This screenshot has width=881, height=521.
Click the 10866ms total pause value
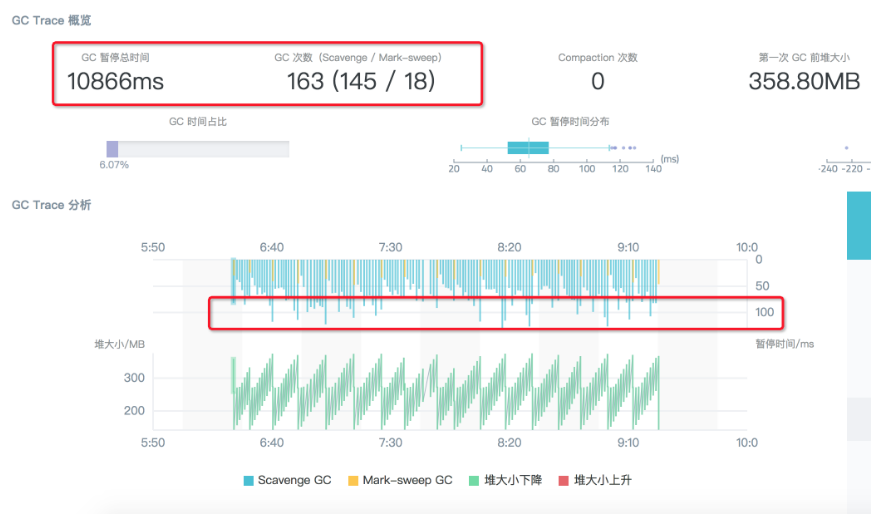coord(115,81)
